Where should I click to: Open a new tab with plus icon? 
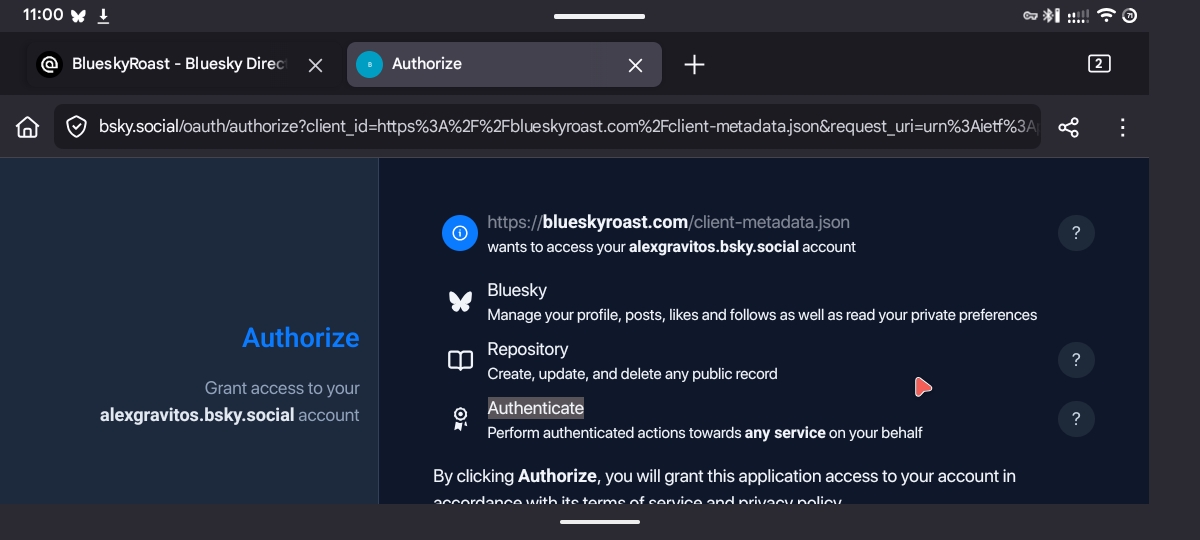pyautogui.click(x=694, y=64)
